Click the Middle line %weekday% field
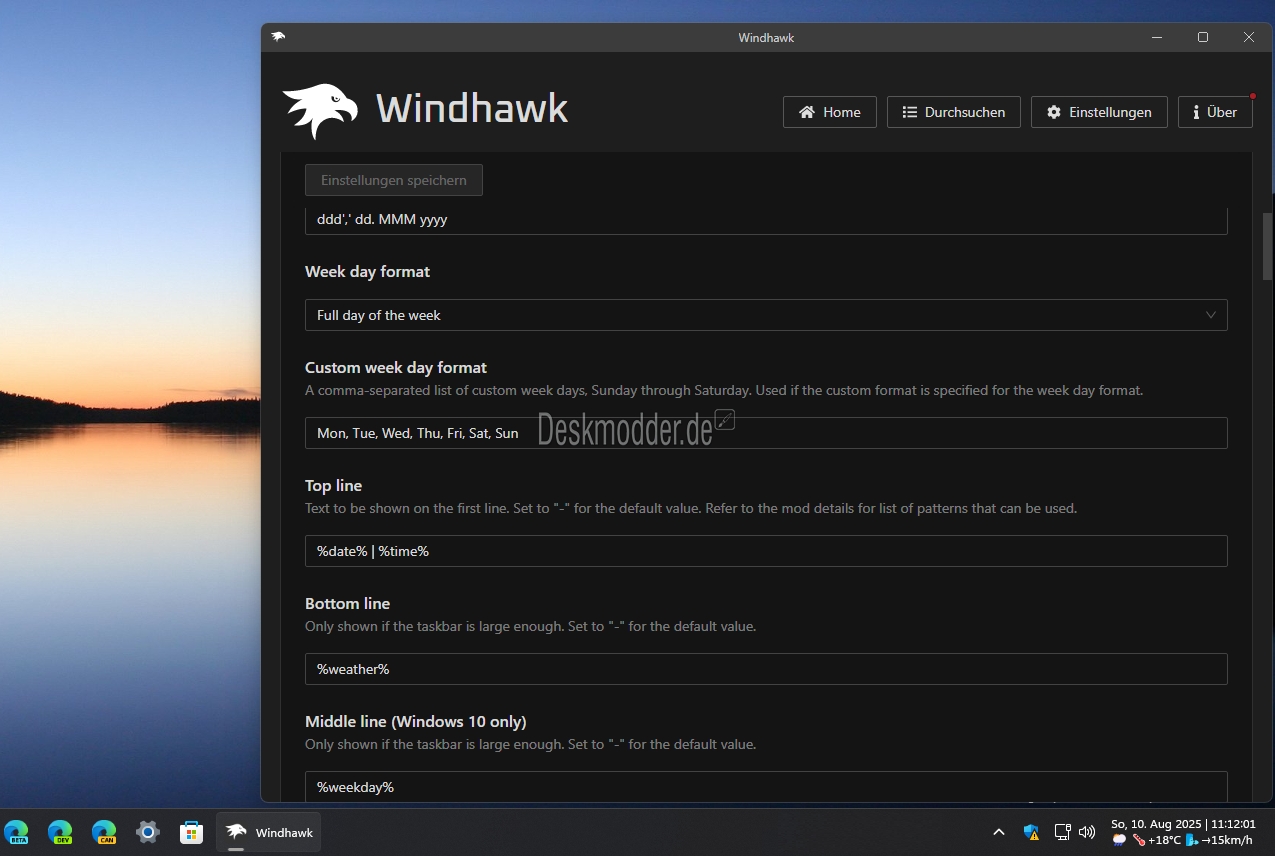 click(x=766, y=786)
